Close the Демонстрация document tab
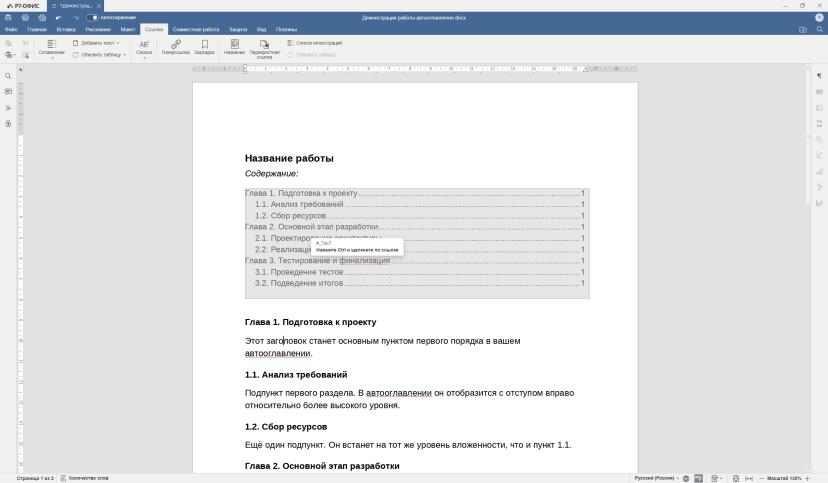 [x=99, y=6]
